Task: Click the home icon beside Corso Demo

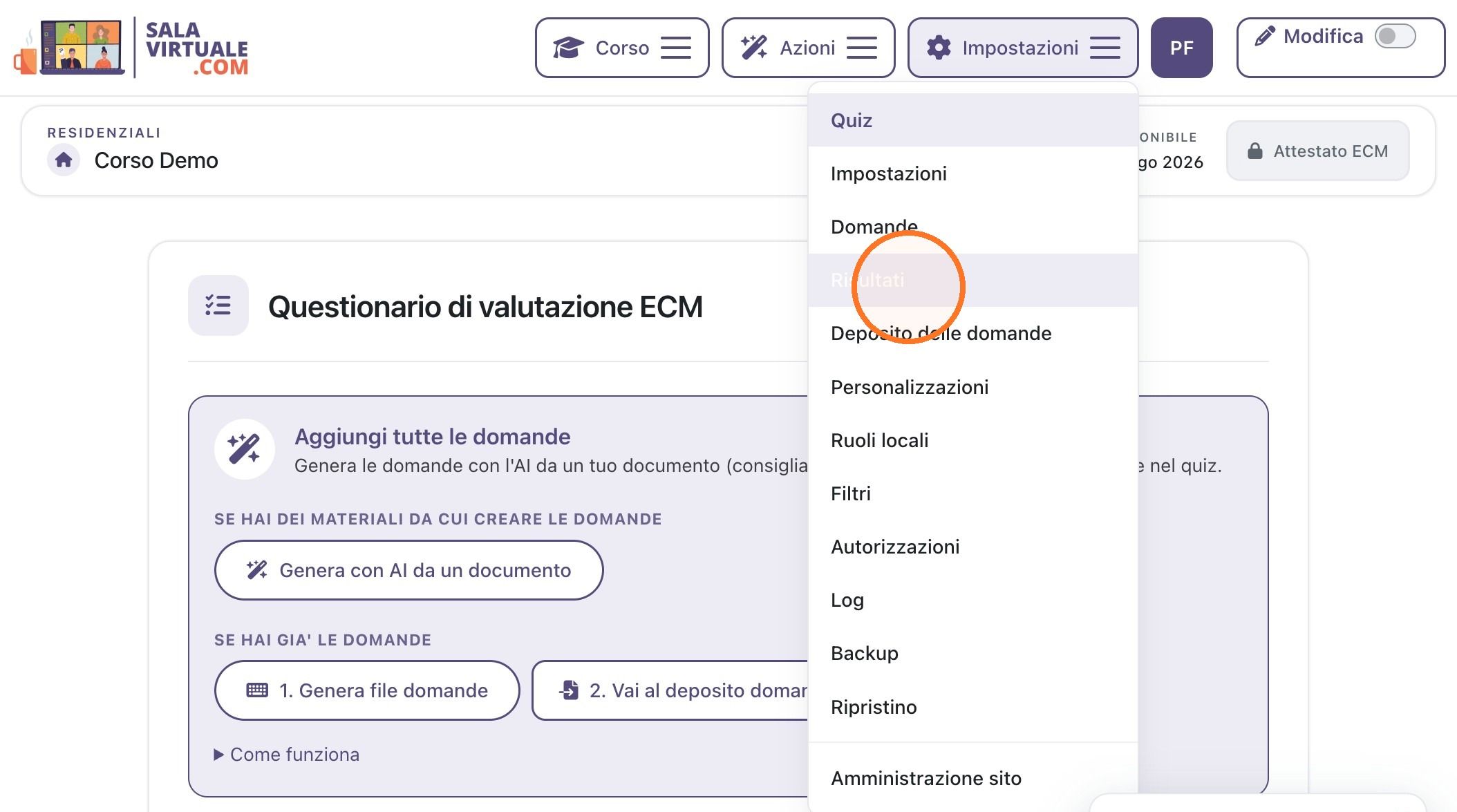Action: click(x=64, y=160)
